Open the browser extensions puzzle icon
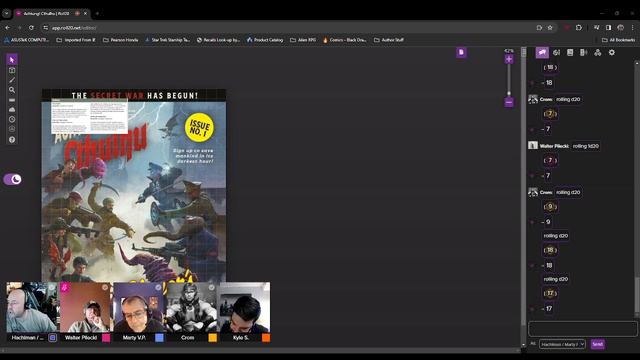This screenshot has height=360, width=640. [579, 28]
